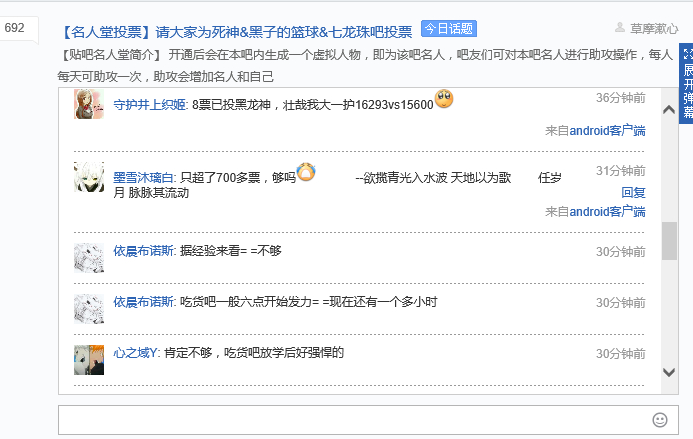The width and height of the screenshot is (693, 439).
Task: Click android客户端 link under 31分钟前 comment
Action: [607, 211]
